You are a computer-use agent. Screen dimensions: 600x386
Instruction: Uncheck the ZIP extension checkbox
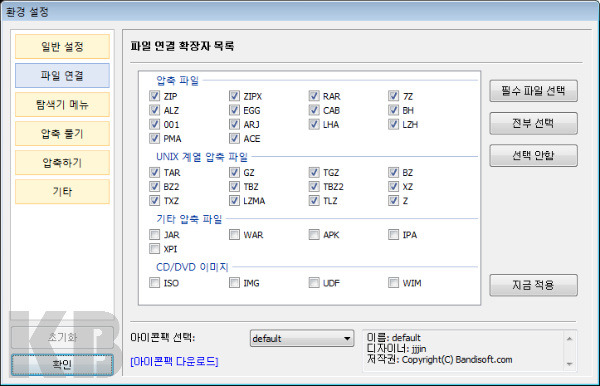tap(155, 96)
